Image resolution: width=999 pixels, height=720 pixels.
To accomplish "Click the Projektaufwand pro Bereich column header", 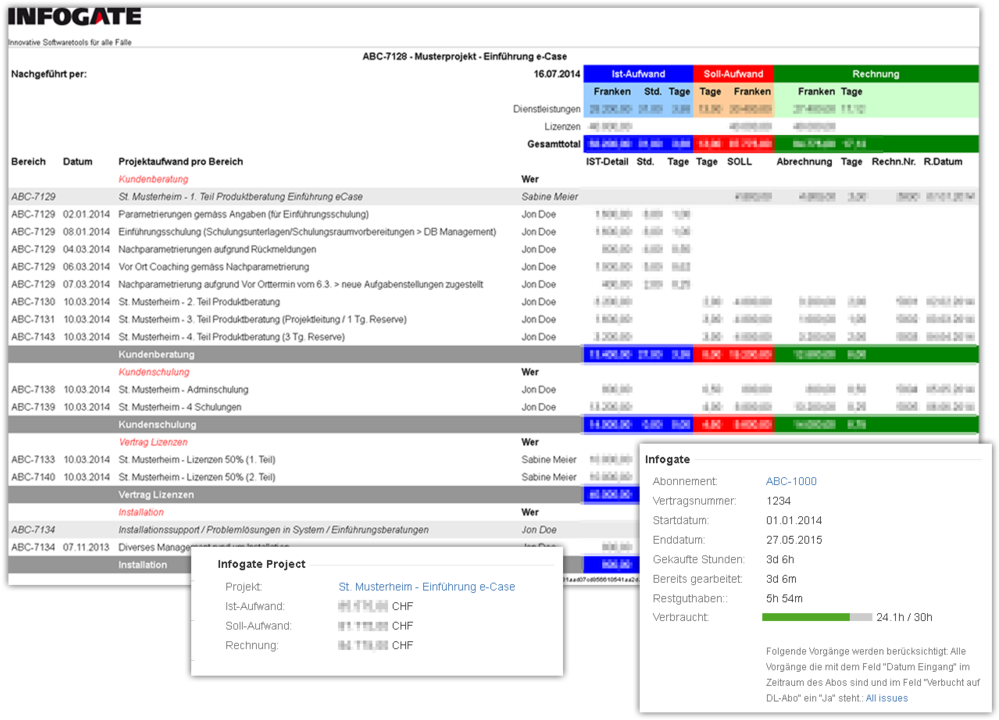I will point(180,161).
